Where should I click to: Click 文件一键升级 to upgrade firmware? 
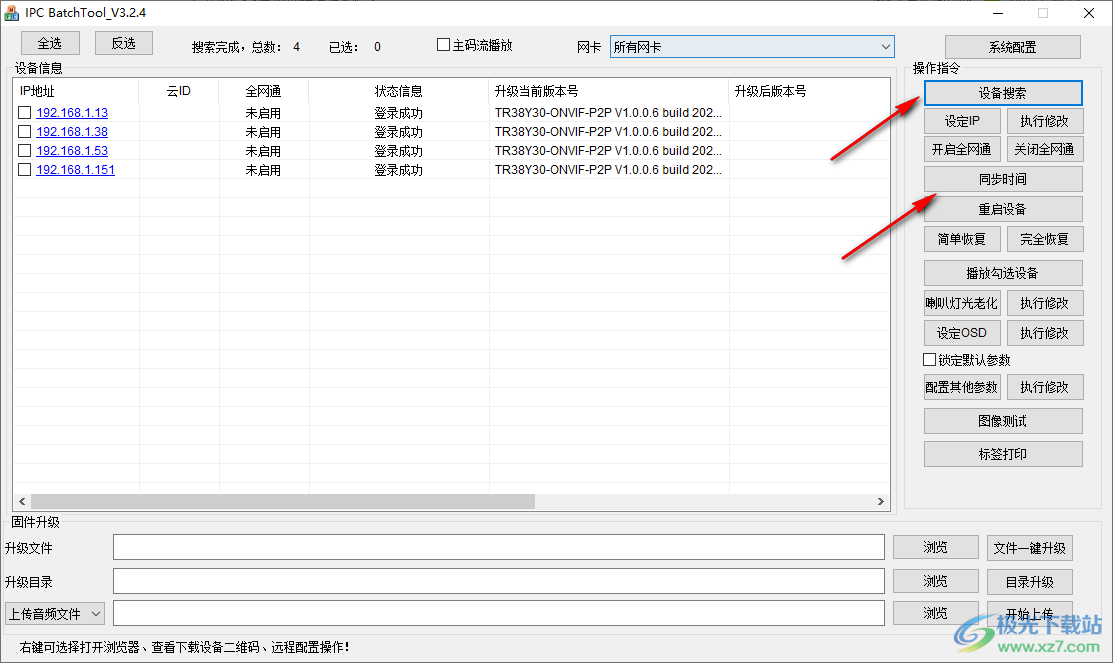pos(1029,547)
